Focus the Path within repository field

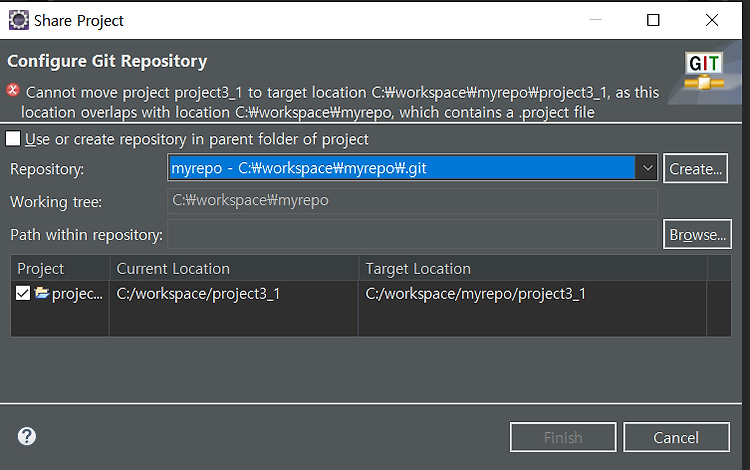pos(413,234)
